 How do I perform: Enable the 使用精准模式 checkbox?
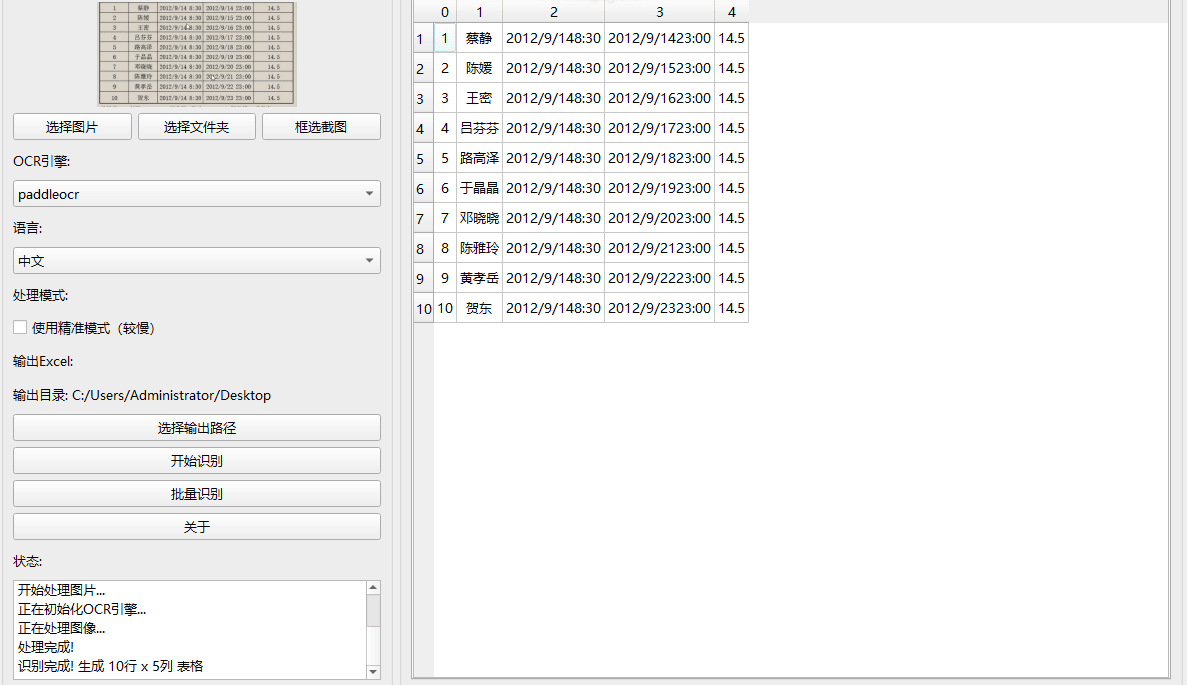coord(20,328)
